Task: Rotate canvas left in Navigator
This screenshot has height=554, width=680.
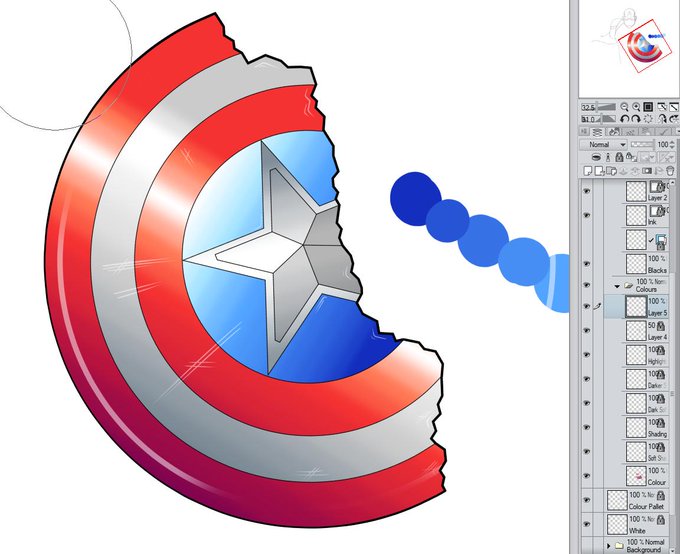Action: point(624,118)
